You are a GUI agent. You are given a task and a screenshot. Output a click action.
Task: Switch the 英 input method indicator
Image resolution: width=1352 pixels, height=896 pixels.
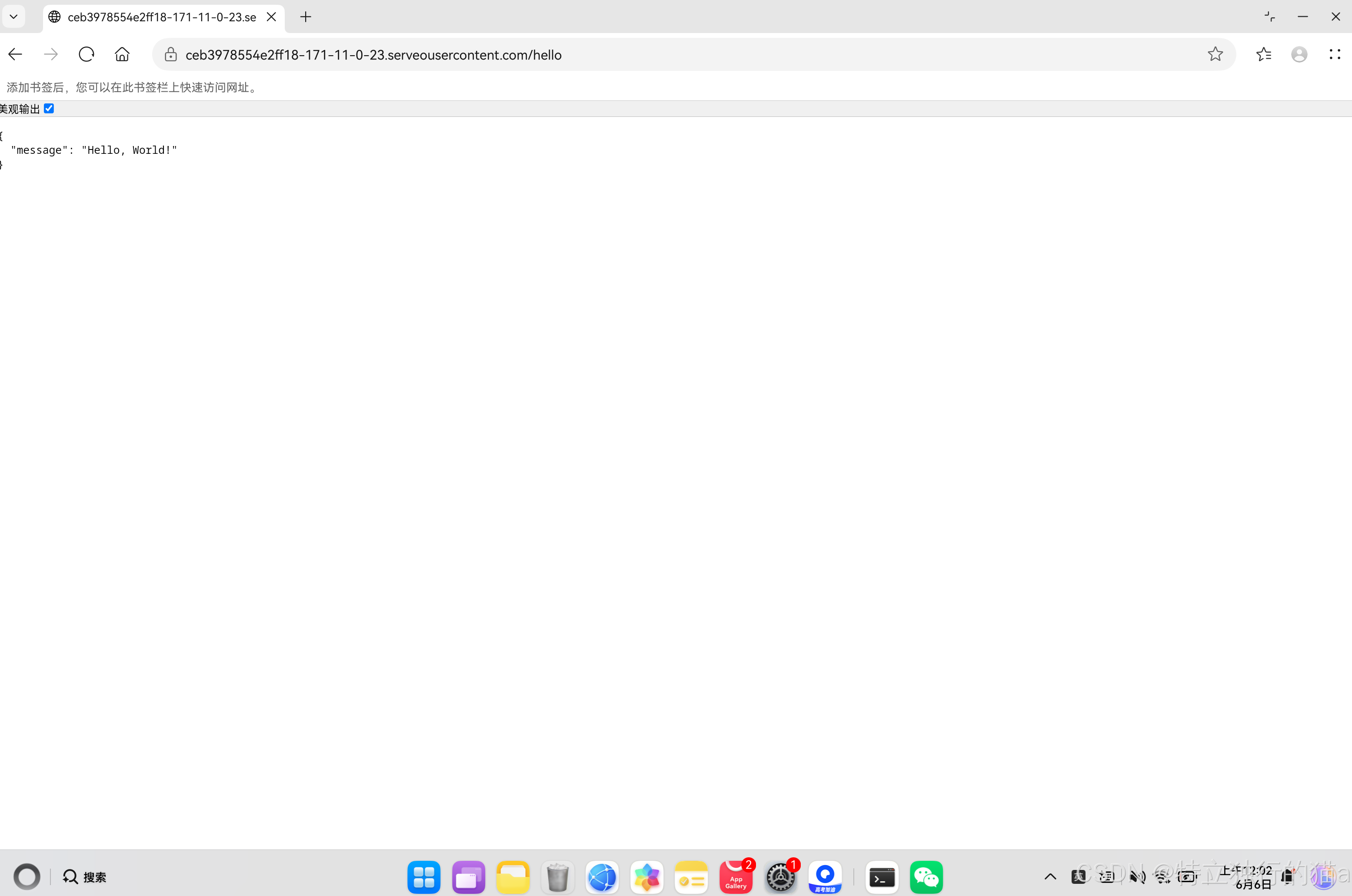coord(1078,876)
